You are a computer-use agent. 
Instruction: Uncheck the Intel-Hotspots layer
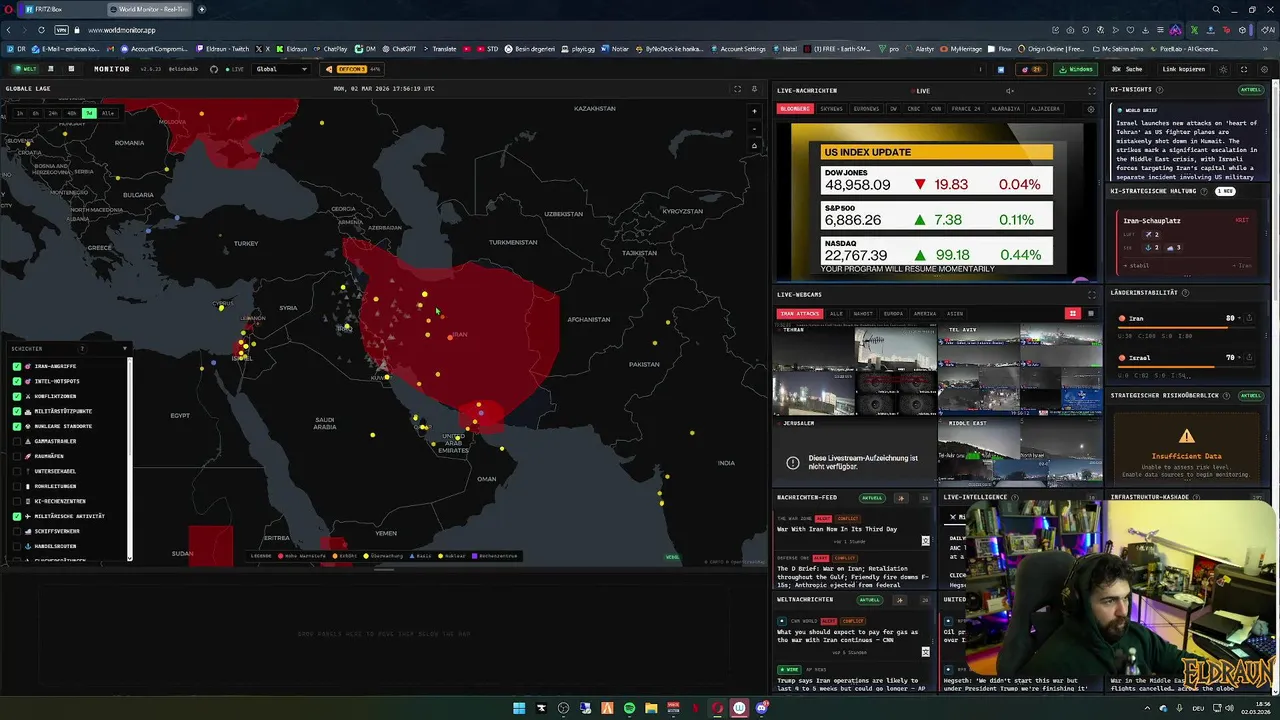[17, 381]
